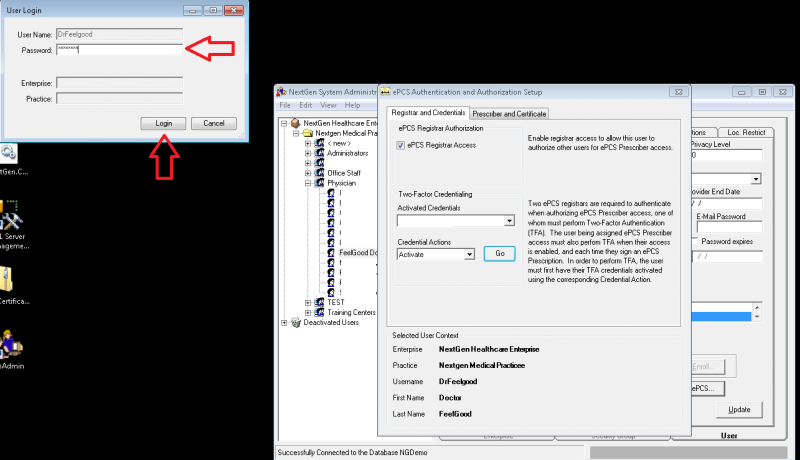
Task: Click the ePCS setup dialog title icon
Action: (x=385, y=92)
